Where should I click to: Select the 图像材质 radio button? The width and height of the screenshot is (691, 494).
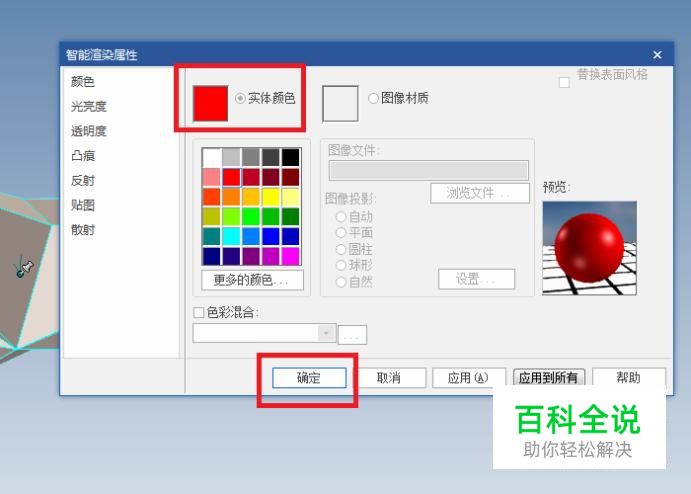point(373,98)
